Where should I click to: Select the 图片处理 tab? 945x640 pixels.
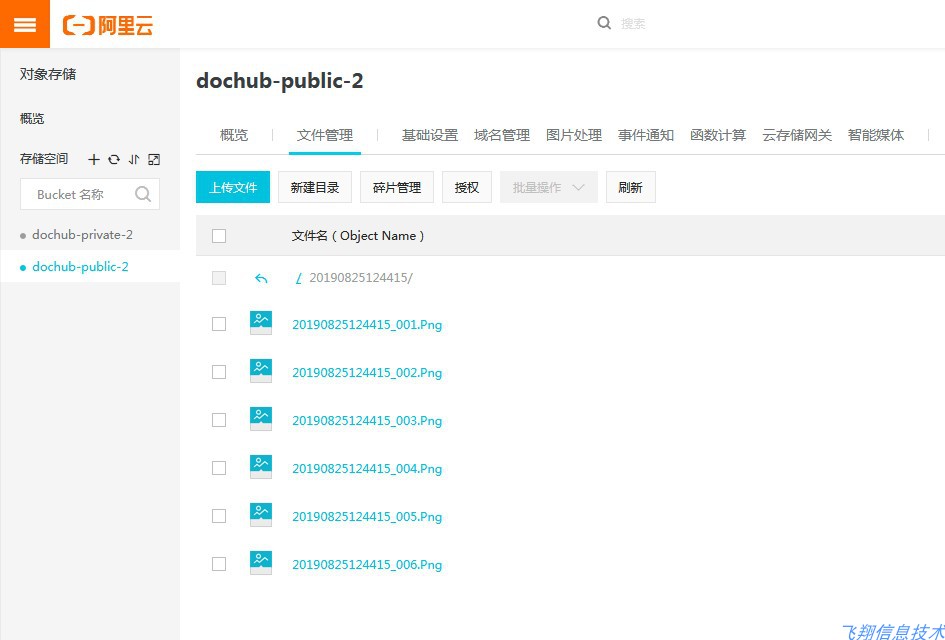pyautogui.click(x=574, y=135)
